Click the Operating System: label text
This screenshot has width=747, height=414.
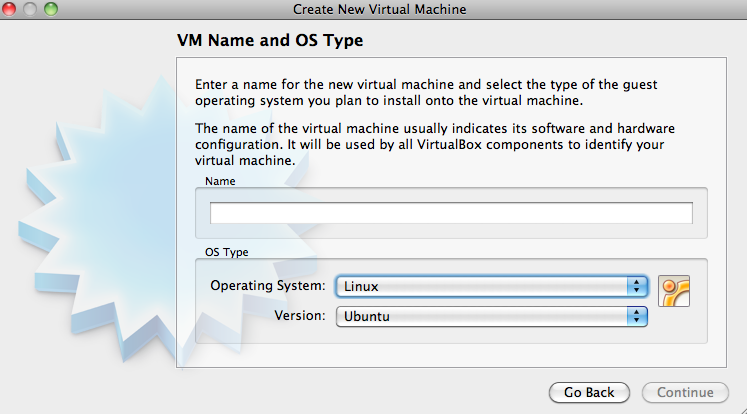click(x=268, y=286)
